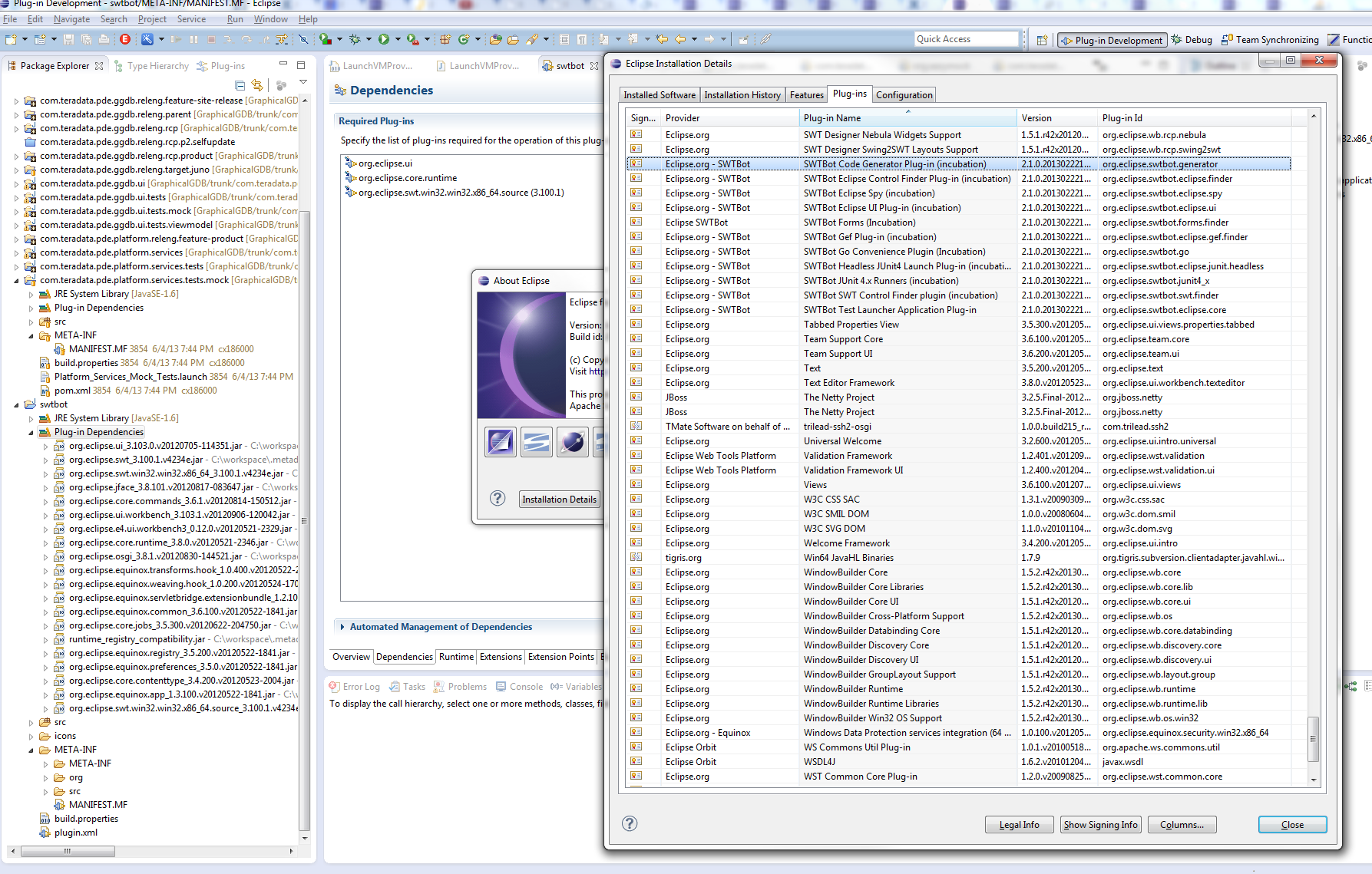Click the Open Type toolbar icon

coord(495,39)
